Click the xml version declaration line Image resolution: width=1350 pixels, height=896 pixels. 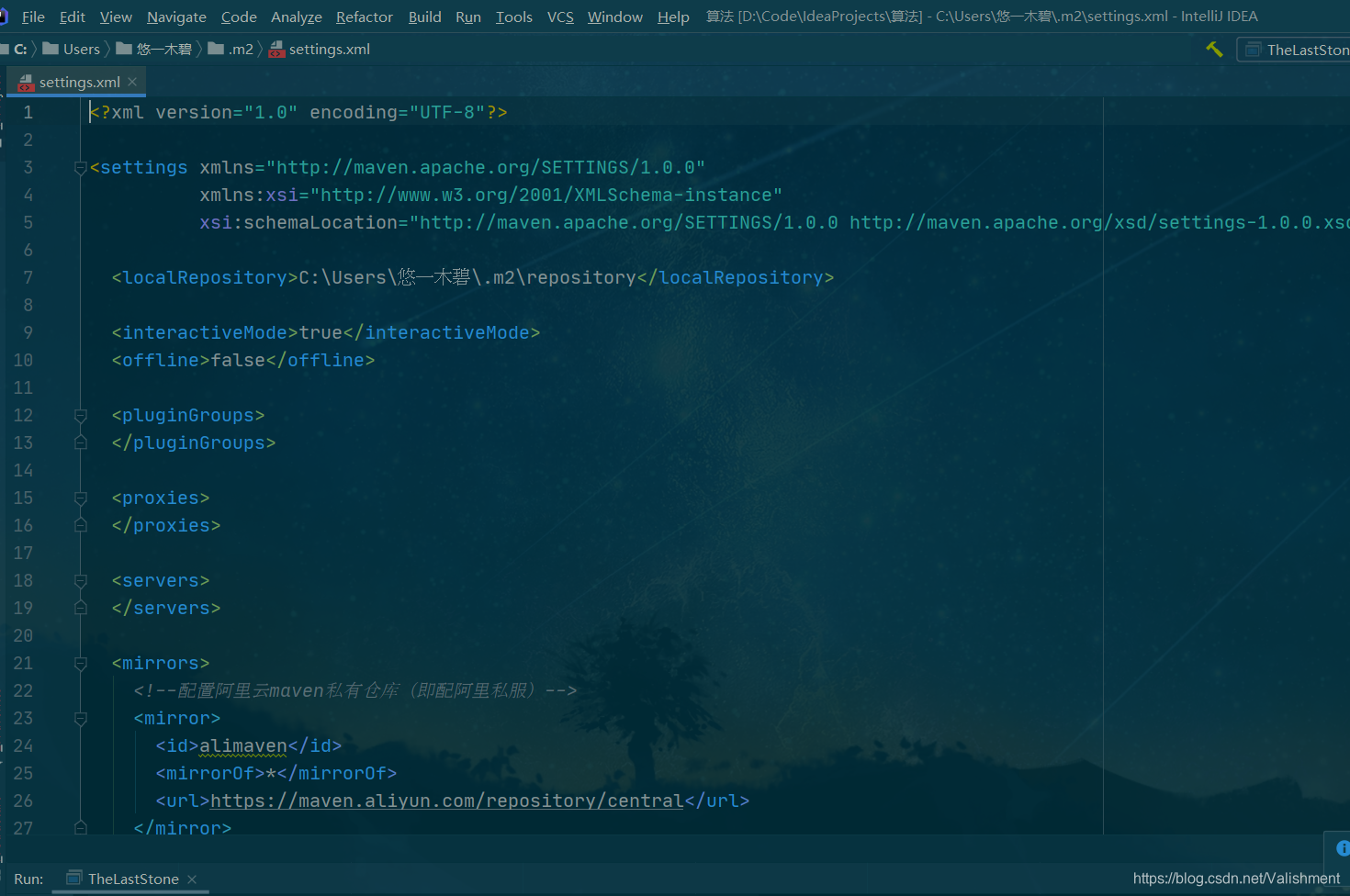(298, 112)
